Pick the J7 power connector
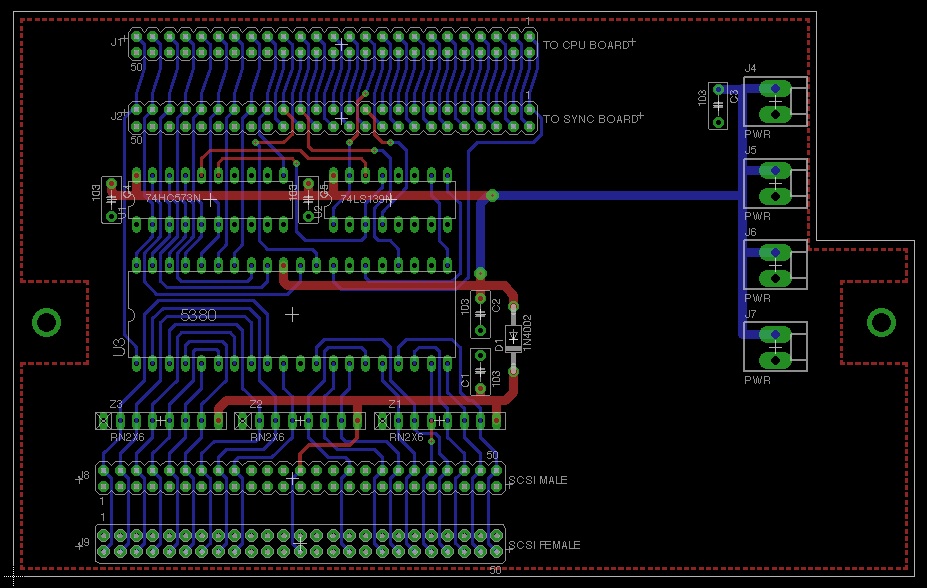This screenshot has height=588, width=927. (775, 347)
